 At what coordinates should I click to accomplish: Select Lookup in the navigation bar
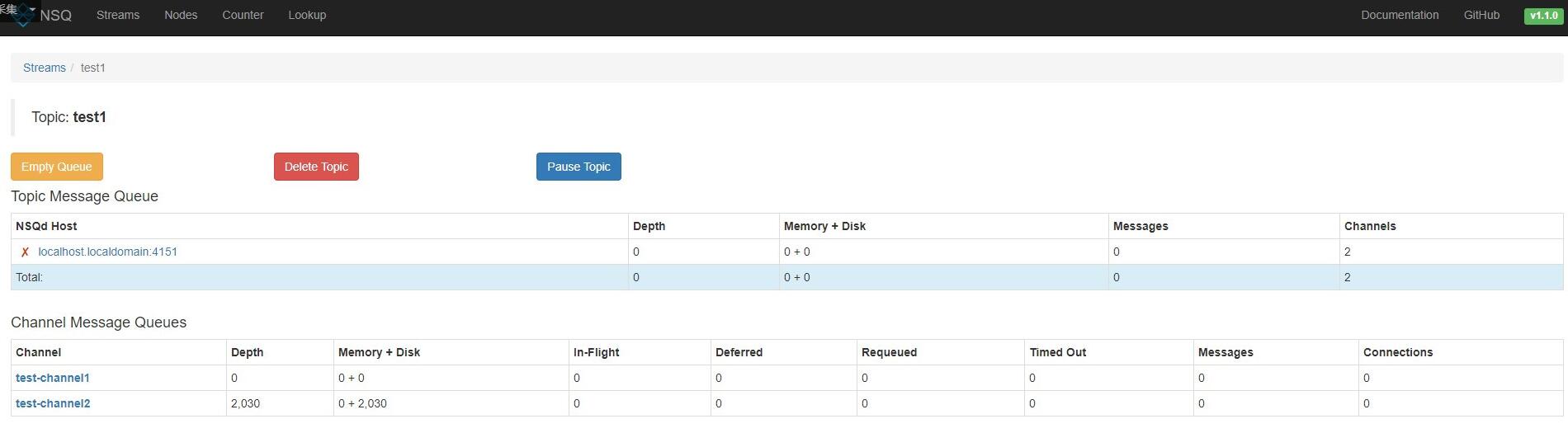coord(307,15)
